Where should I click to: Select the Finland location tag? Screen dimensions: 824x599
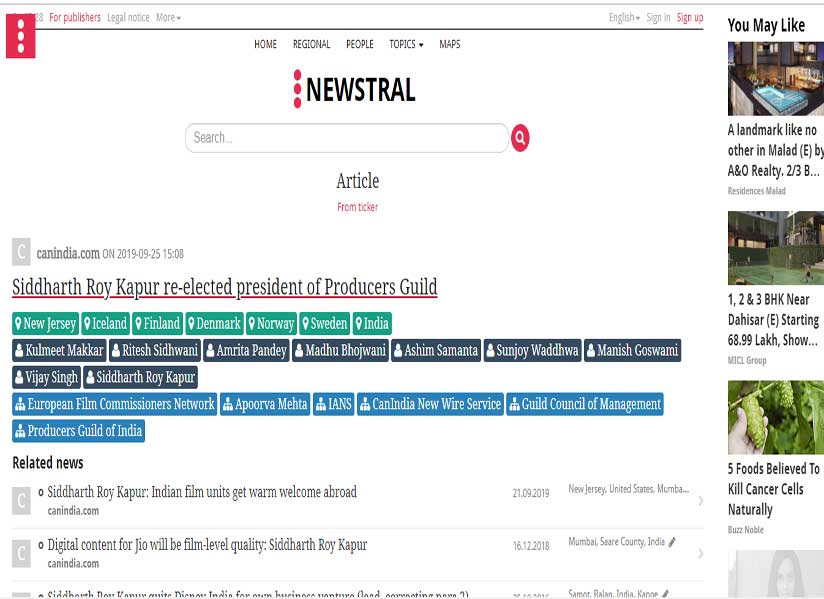point(158,324)
